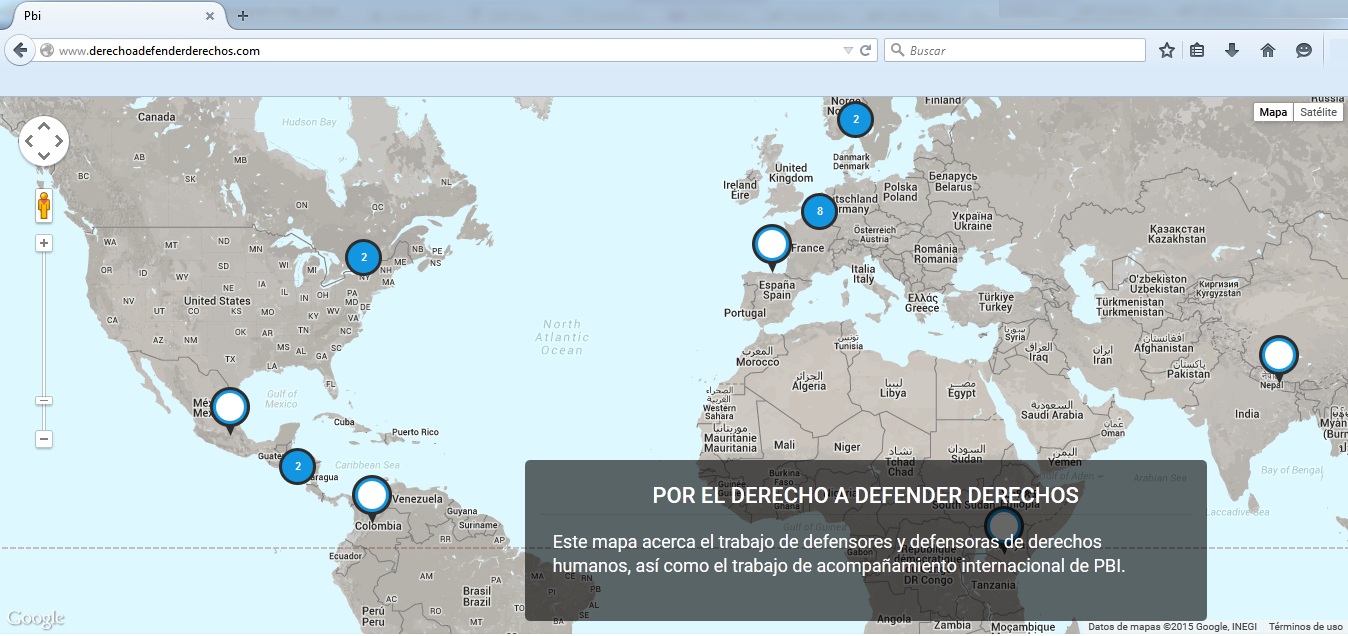This screenshot has width=1348, height=636.
Task: Click the 'Canada' map label
Action: click(x=156, y=117)
